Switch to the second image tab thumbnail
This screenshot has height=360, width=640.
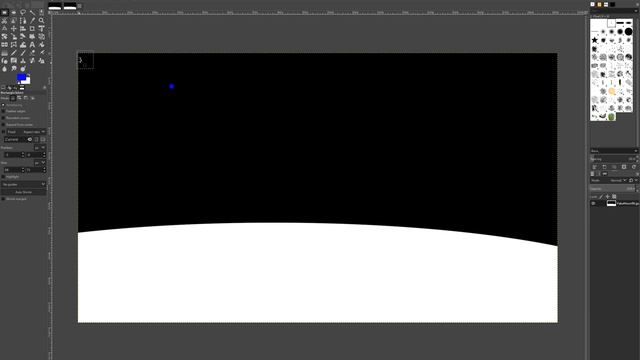(x=70, y=6)
